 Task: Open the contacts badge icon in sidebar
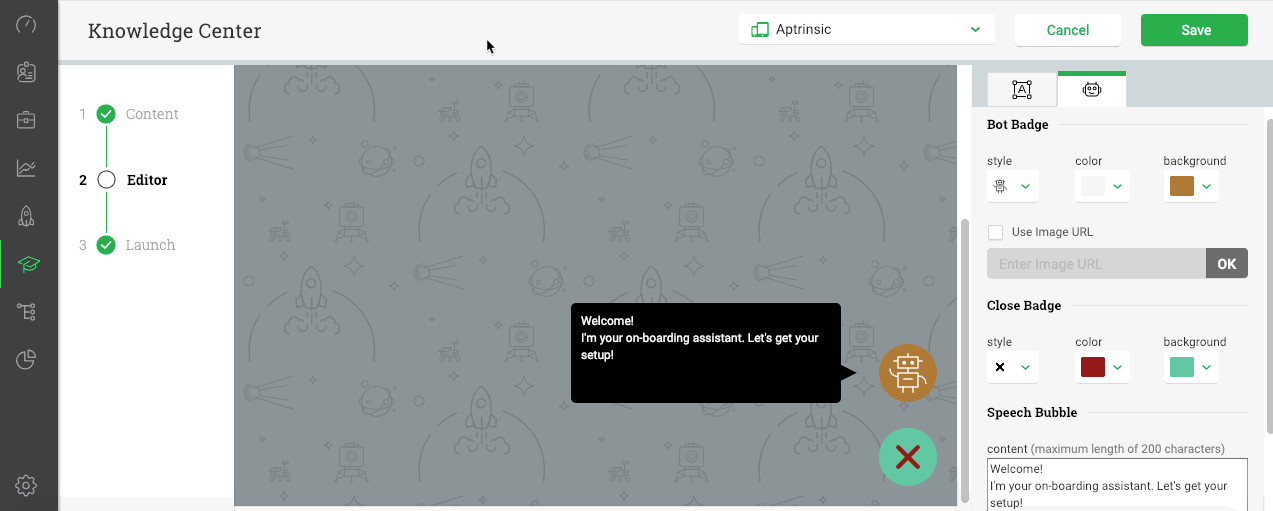(27, 72)
